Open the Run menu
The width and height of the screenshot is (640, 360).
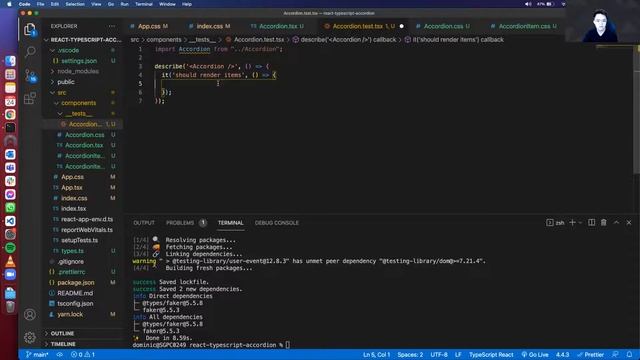[124, 4]
